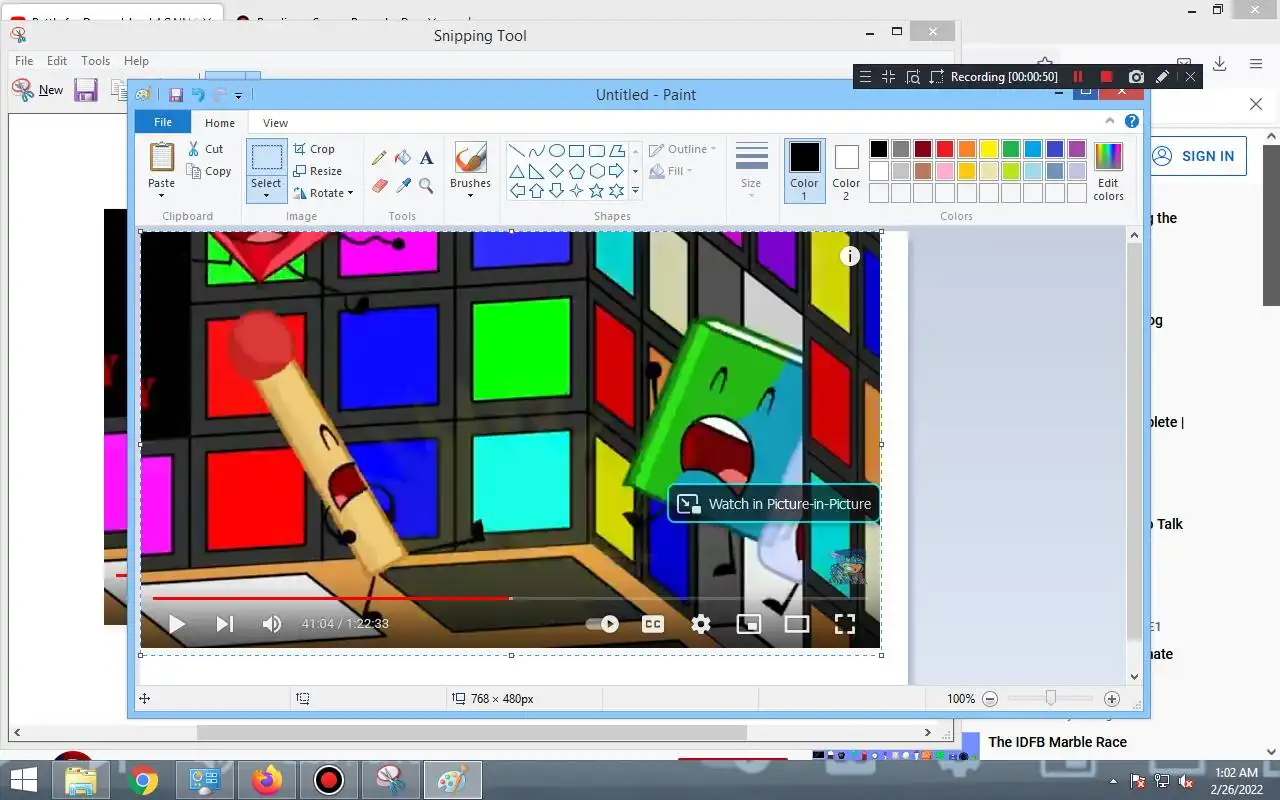Click Cut in the Clipboard group
This screenshot has height=800, width=1280.
click(x=206, y=149)
